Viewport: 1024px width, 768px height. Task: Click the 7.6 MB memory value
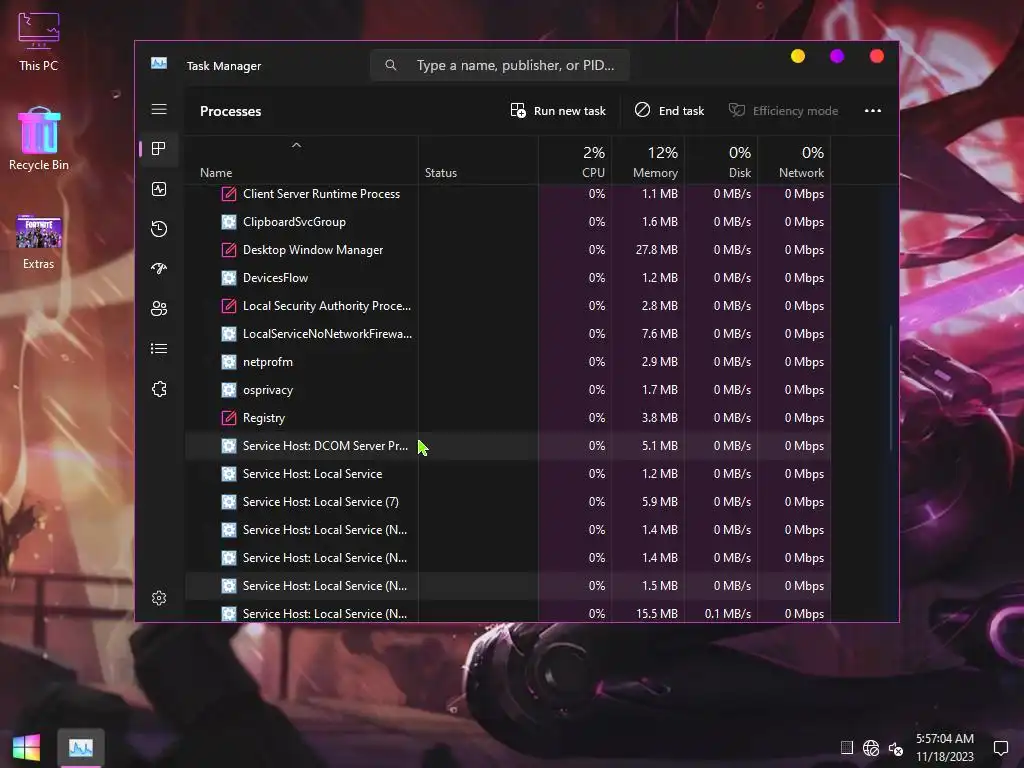pyautogui.click(x=660, y=334)
